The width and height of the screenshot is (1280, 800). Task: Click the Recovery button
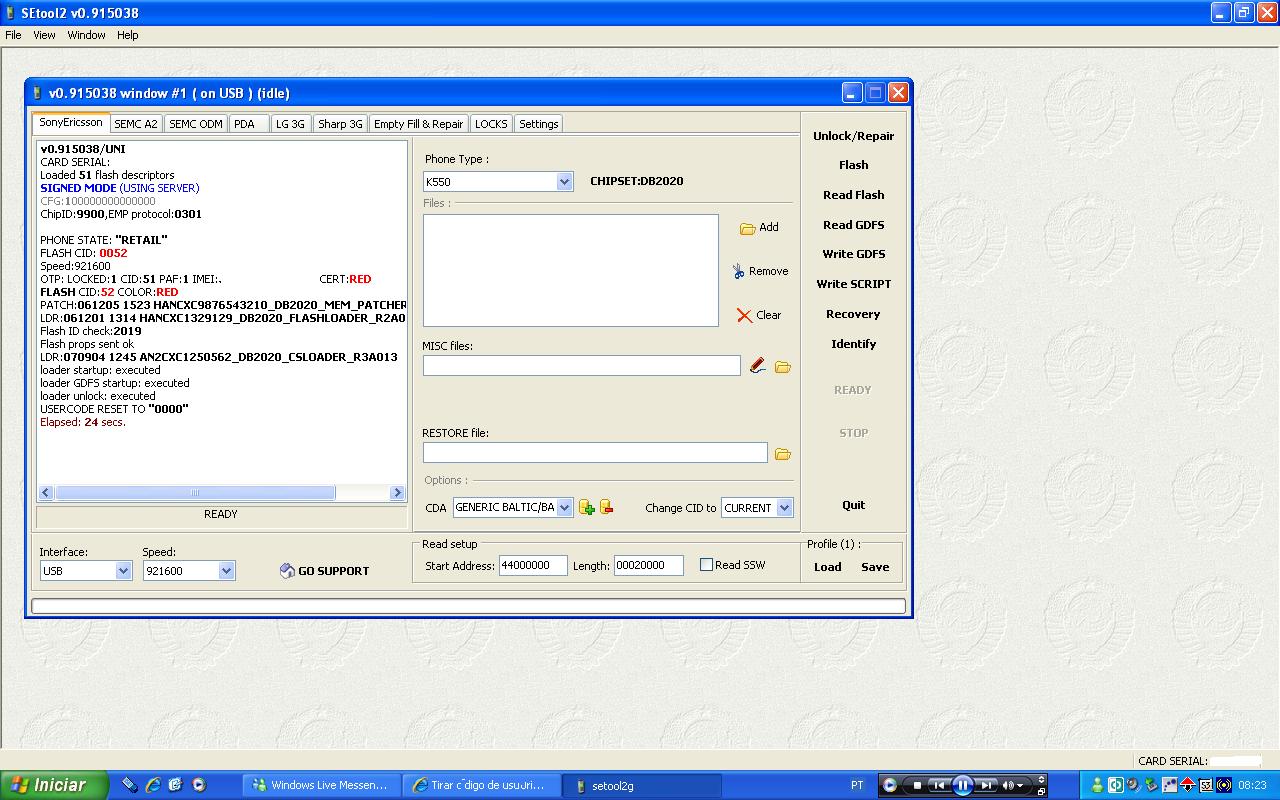point(853,314)
